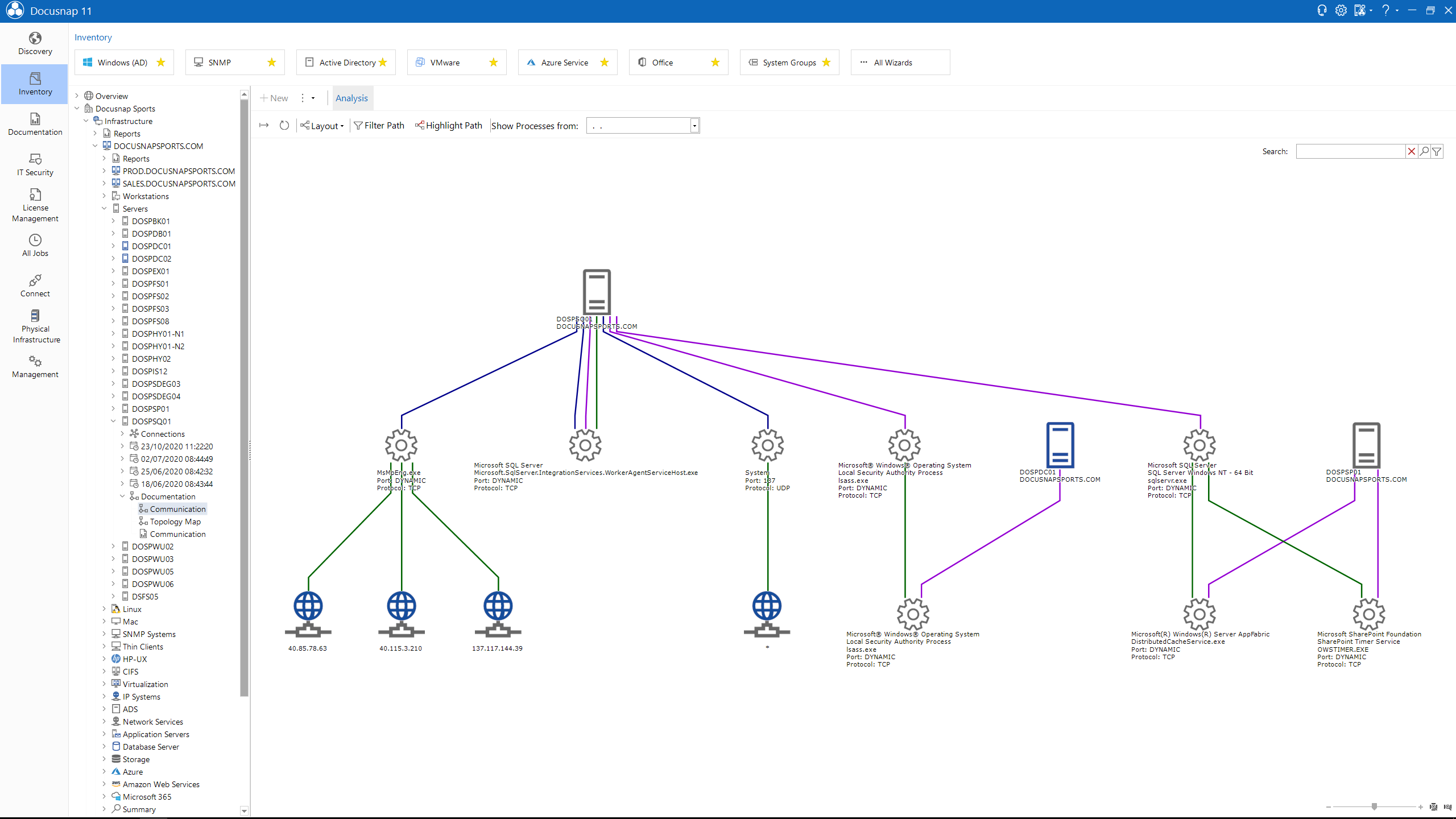Collapse the DOSPSQ01 tree node
1456x819 pixels.
[x=113, y=421]
